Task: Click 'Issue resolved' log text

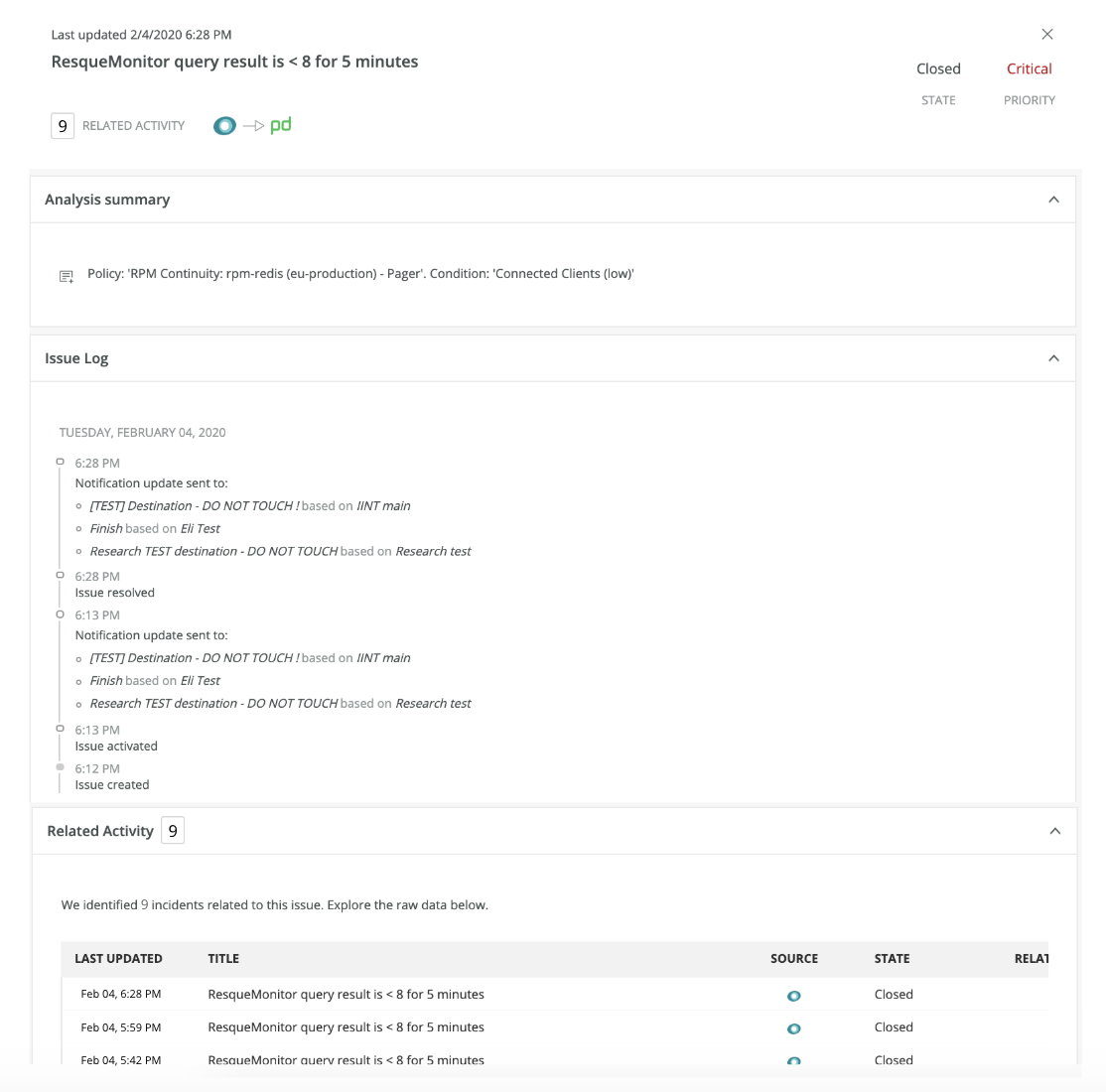Action: coord(115,593)
